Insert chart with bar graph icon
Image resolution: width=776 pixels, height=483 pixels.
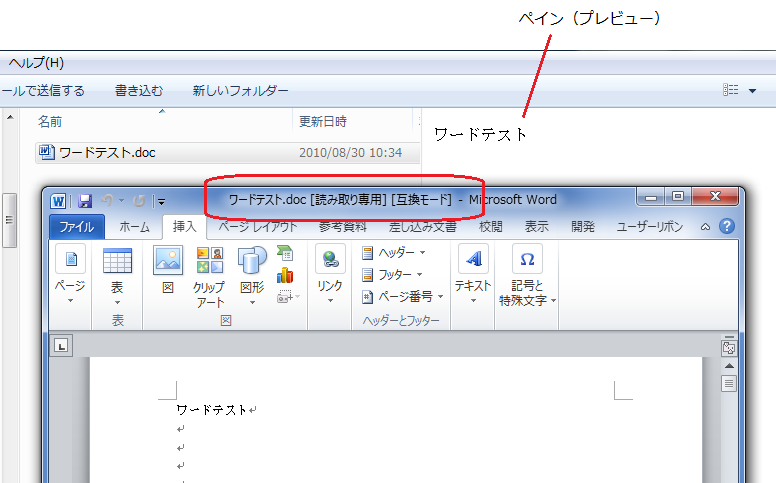[285, 275]
